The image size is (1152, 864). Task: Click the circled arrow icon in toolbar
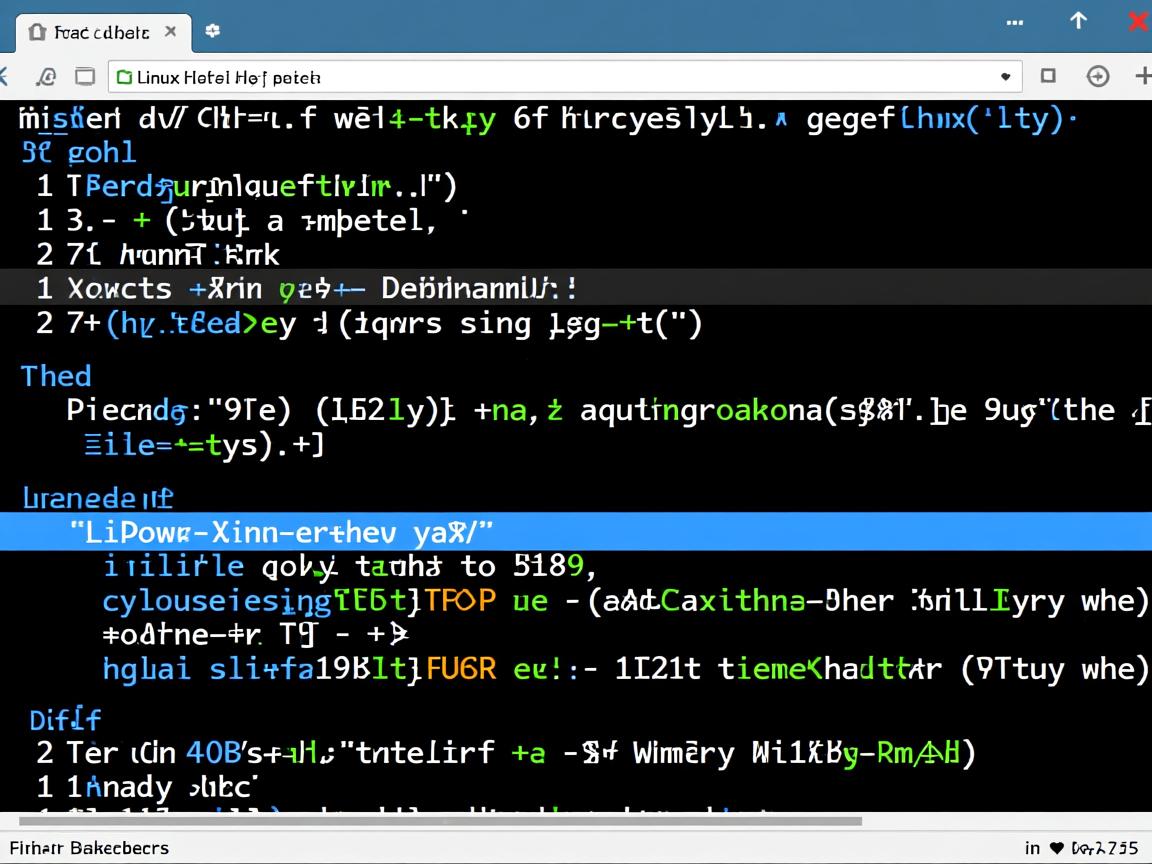[x=1098, y=77]
